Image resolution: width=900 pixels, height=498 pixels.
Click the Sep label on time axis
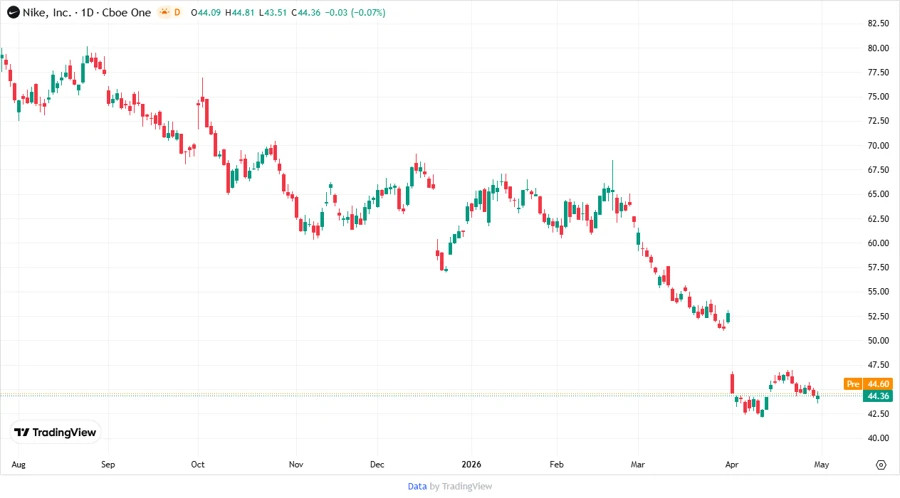108,464
